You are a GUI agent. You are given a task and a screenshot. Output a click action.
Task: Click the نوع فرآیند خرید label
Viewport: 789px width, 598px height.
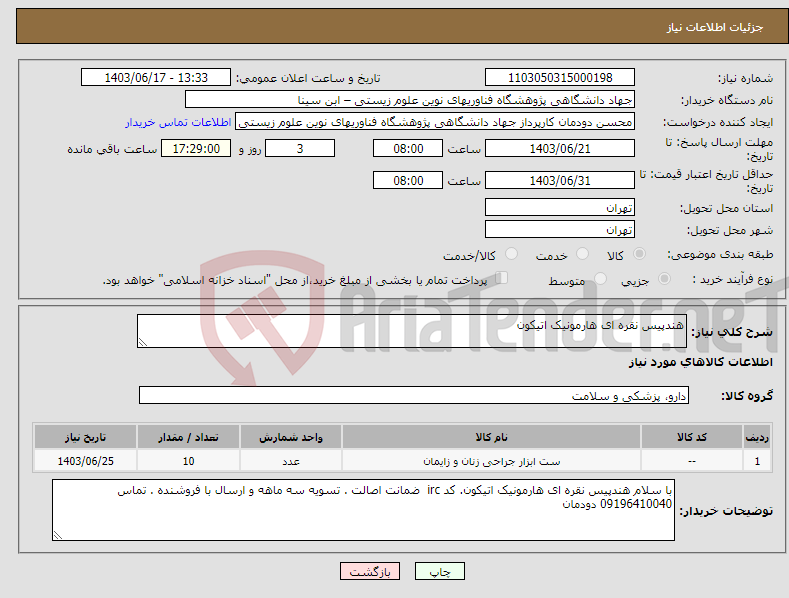tap(733, 279)
